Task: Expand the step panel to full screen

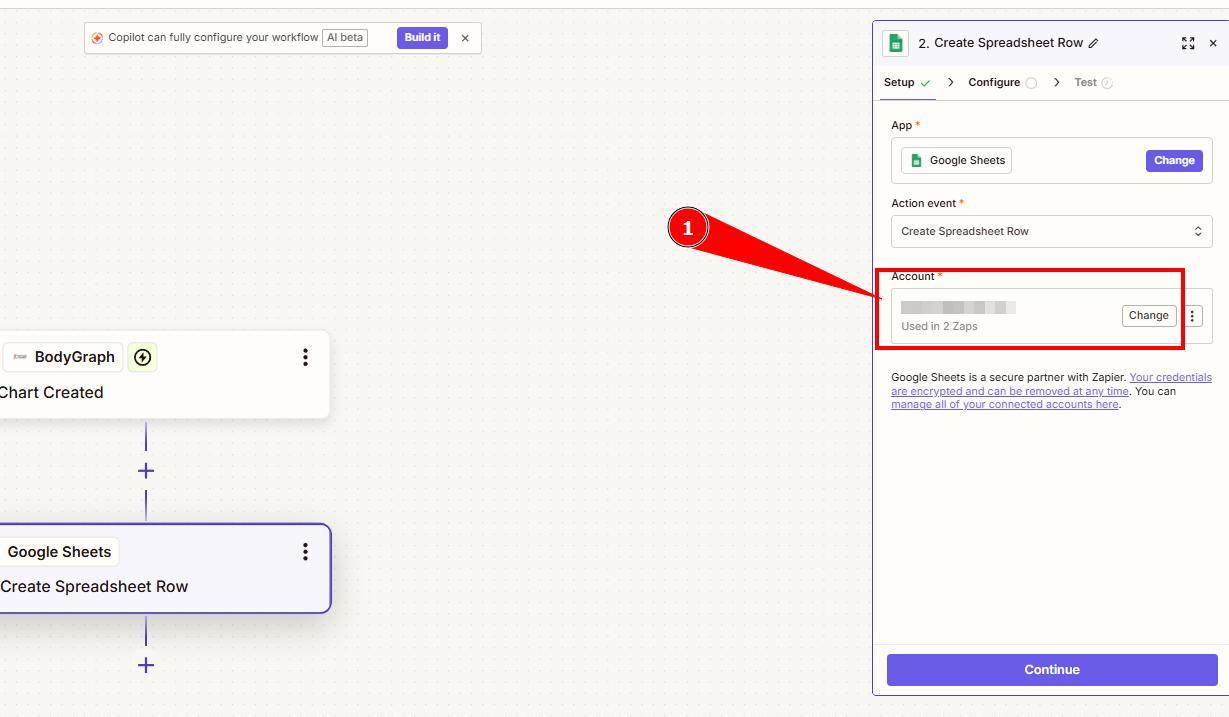Action: tap(1187, 43)
